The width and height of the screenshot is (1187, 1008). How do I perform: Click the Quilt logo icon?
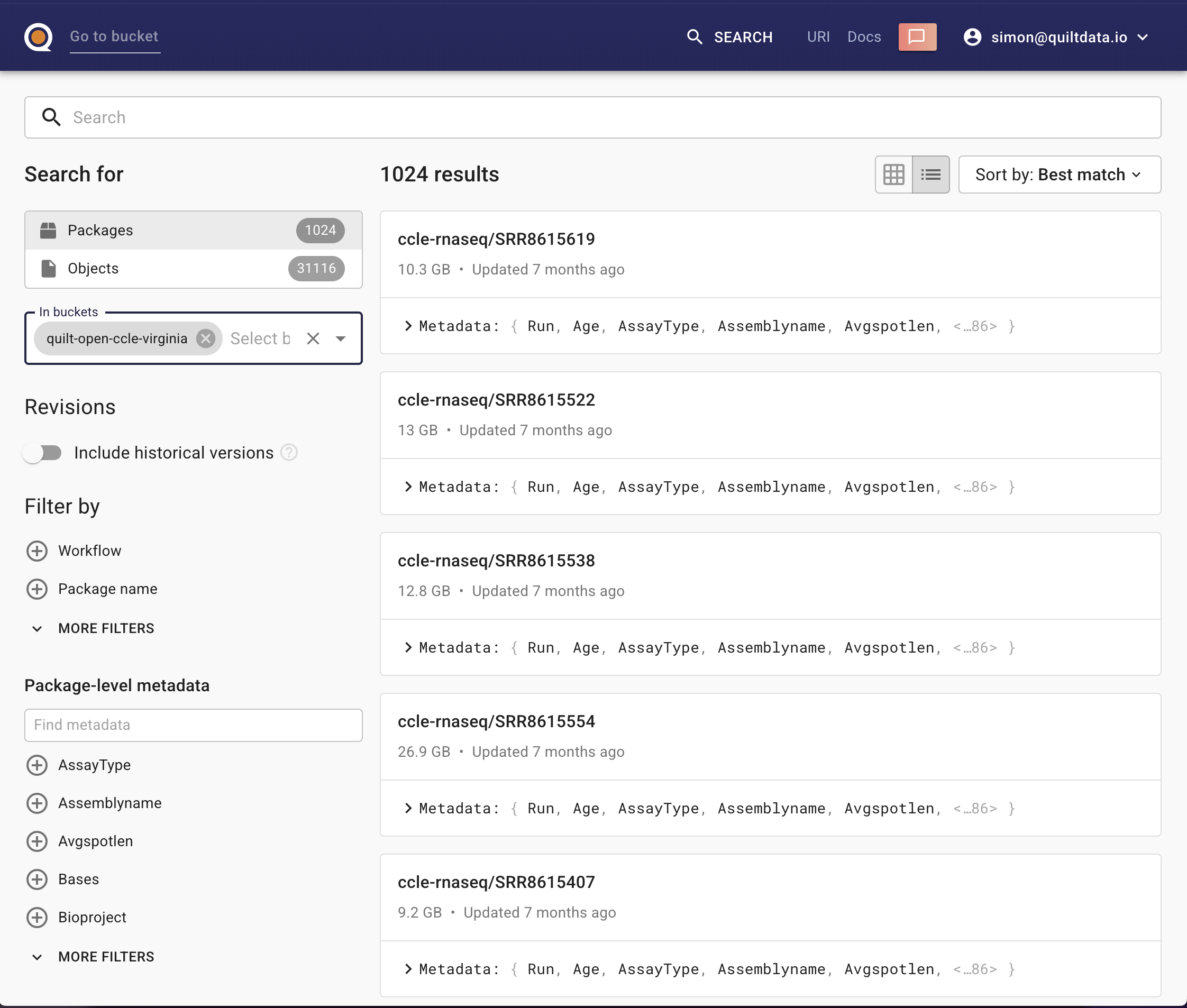point(38,37)
